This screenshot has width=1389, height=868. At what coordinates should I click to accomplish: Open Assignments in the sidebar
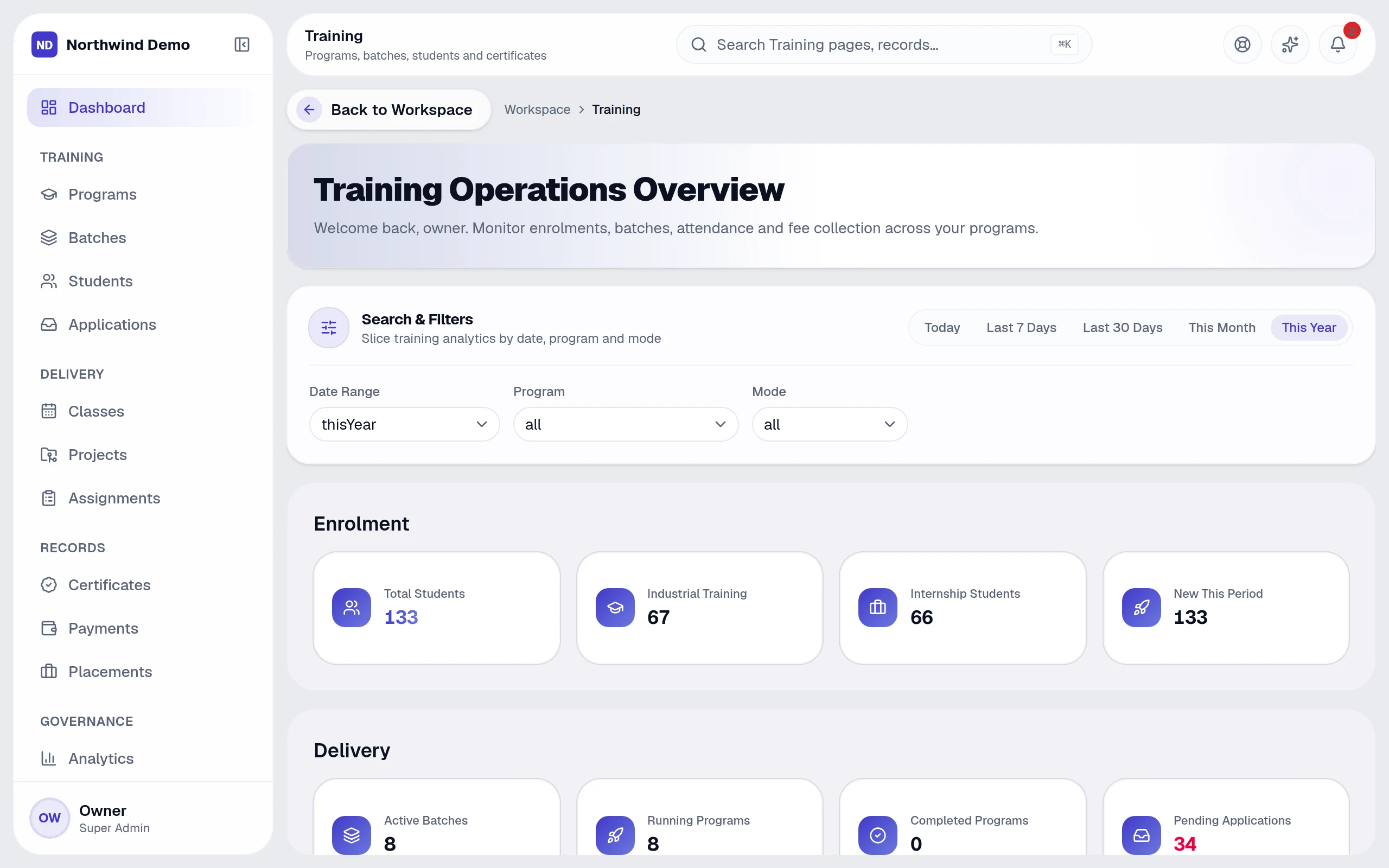click(x=143, y=499)
